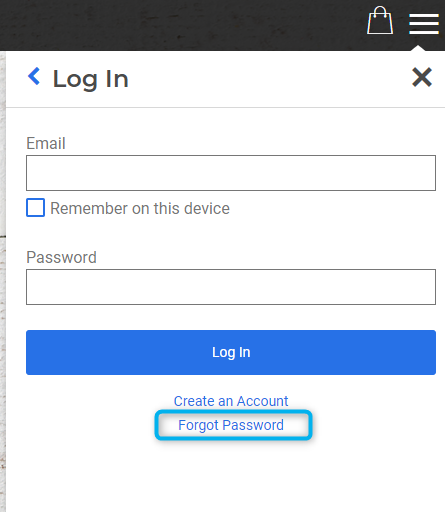Open the Forgot Password link
The width and height of the screenshot is (445, 512).
point(231,425)
